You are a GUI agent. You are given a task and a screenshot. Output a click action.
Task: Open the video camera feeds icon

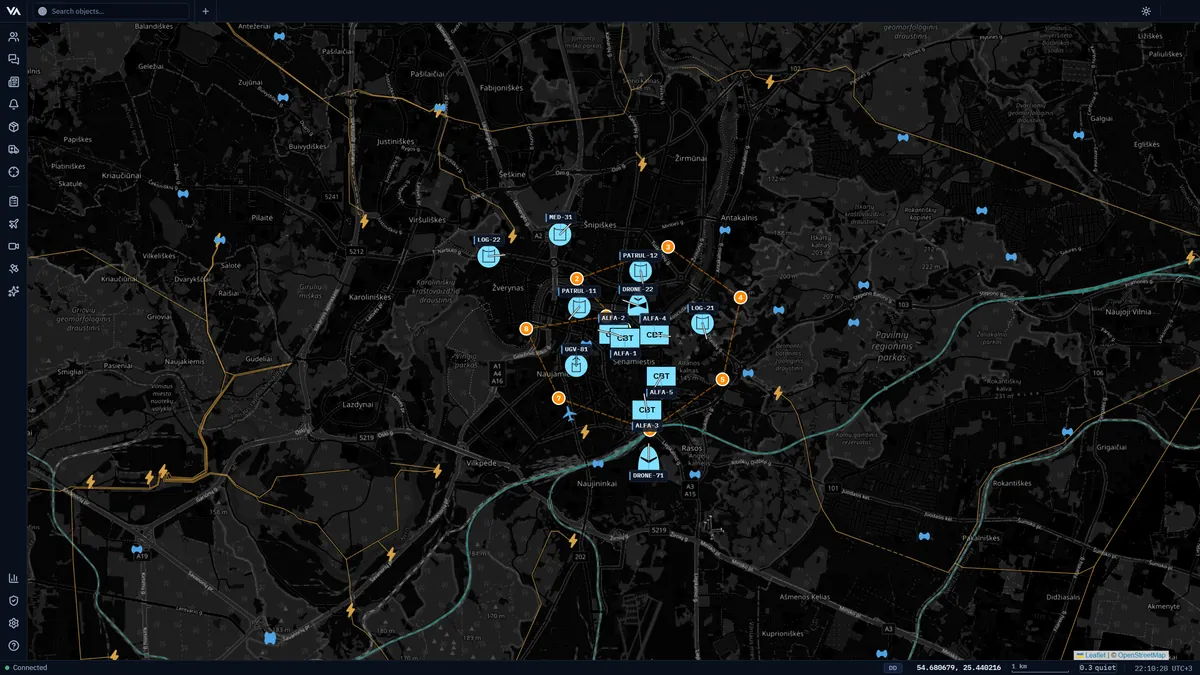coord(14,246)
